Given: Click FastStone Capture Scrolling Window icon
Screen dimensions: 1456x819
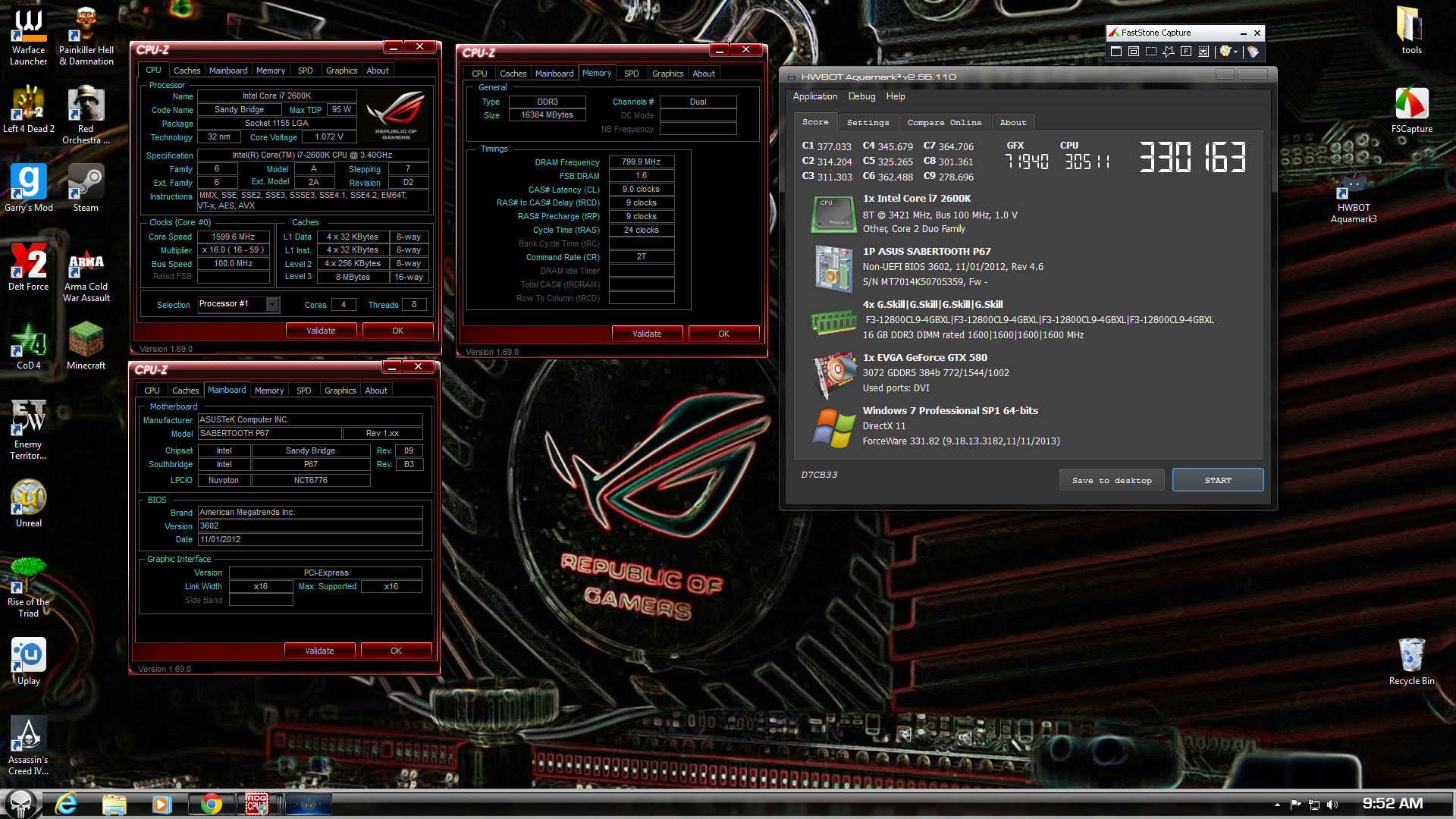Looking at the screenshot, I should (x=1203, y=52).
